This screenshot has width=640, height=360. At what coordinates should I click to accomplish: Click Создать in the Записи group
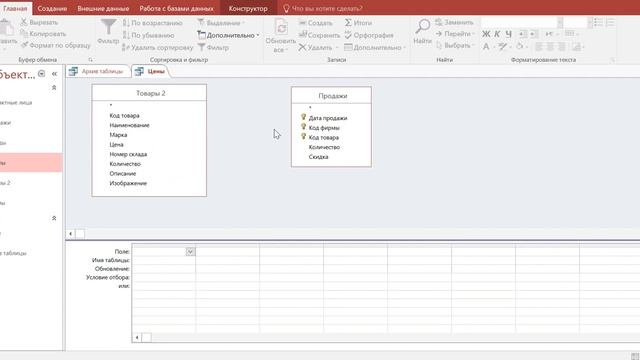coord(316,23)
